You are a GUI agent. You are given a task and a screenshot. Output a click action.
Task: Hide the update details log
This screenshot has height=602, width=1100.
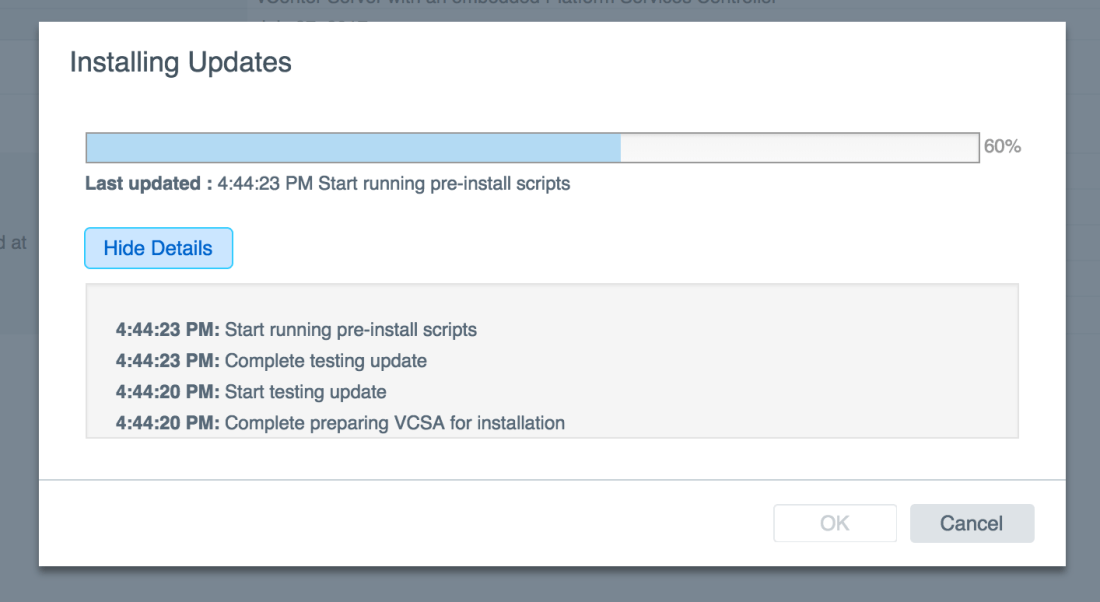click(158, 247)
